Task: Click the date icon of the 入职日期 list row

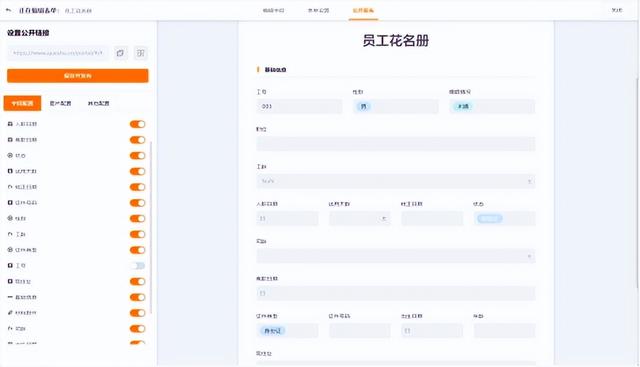Action: pos(10,124)
